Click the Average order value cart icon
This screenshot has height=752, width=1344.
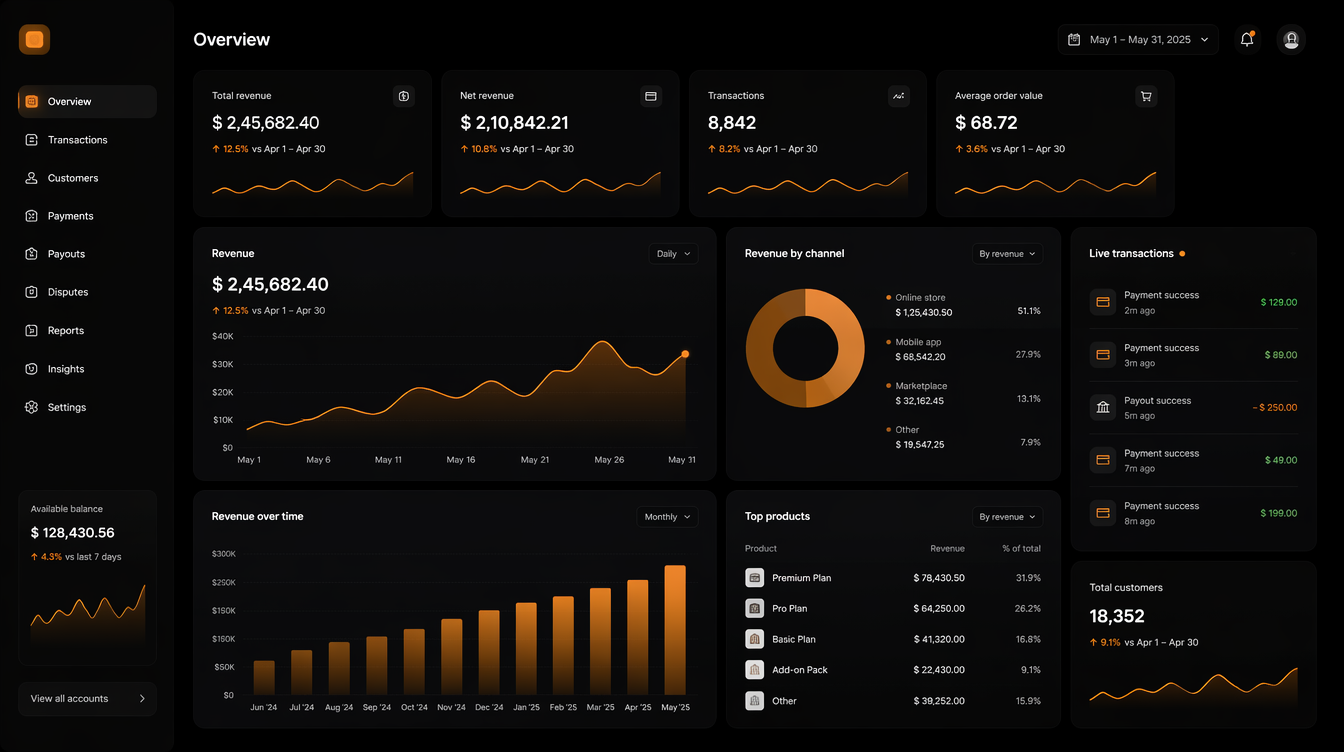coord(1146,96)
